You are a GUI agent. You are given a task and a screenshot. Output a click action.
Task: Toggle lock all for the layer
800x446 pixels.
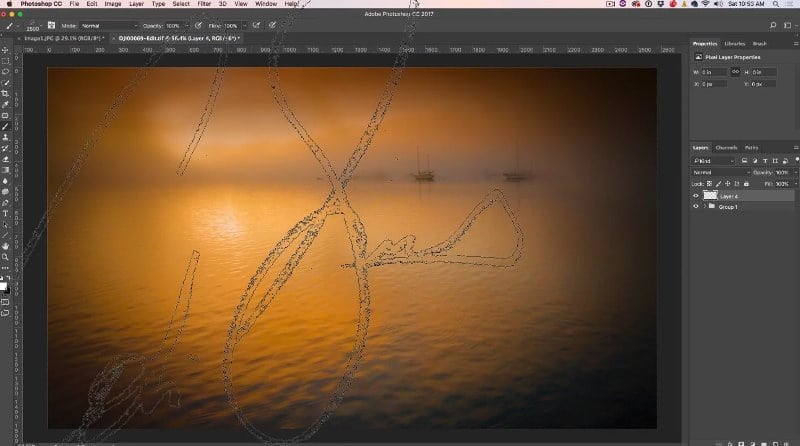(746, 184)
